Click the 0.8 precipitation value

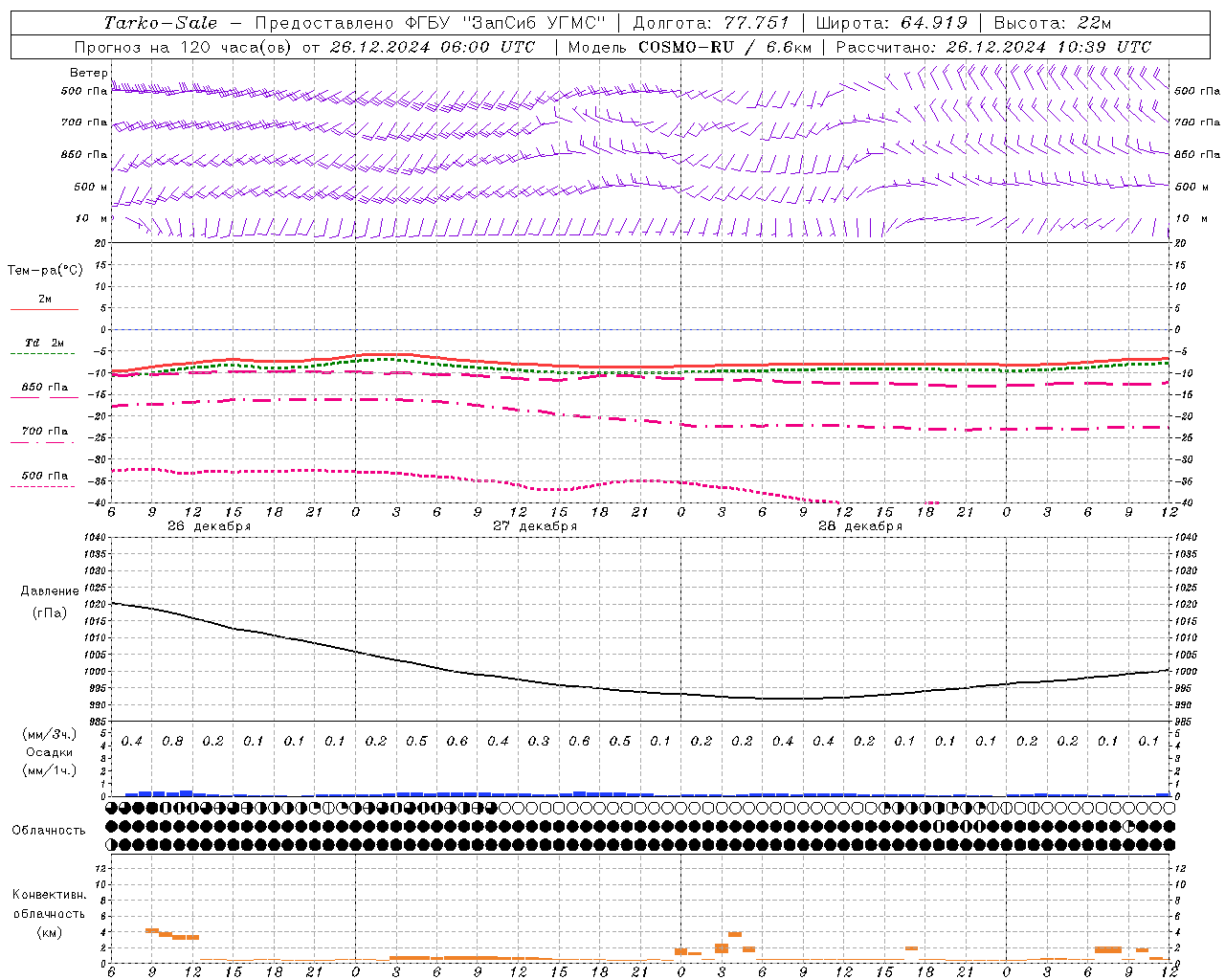point(172,741)
